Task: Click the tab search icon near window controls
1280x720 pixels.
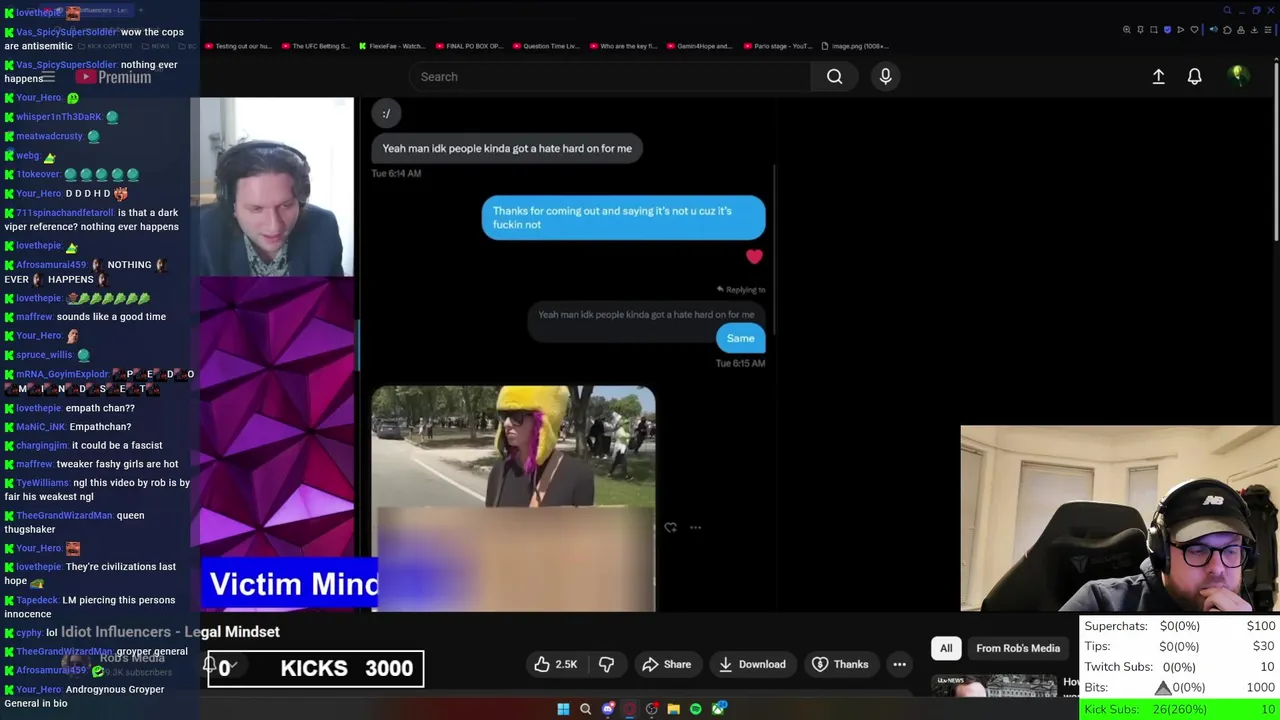Action: [x=1227, y=10]
